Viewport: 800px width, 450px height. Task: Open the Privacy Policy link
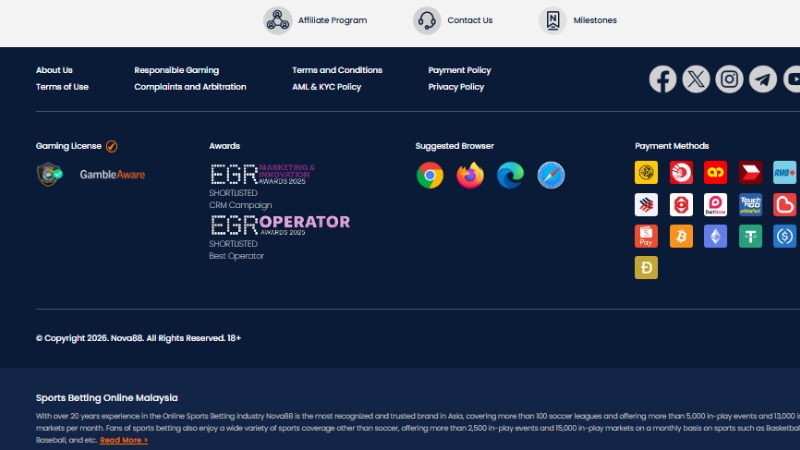(456, 87)
